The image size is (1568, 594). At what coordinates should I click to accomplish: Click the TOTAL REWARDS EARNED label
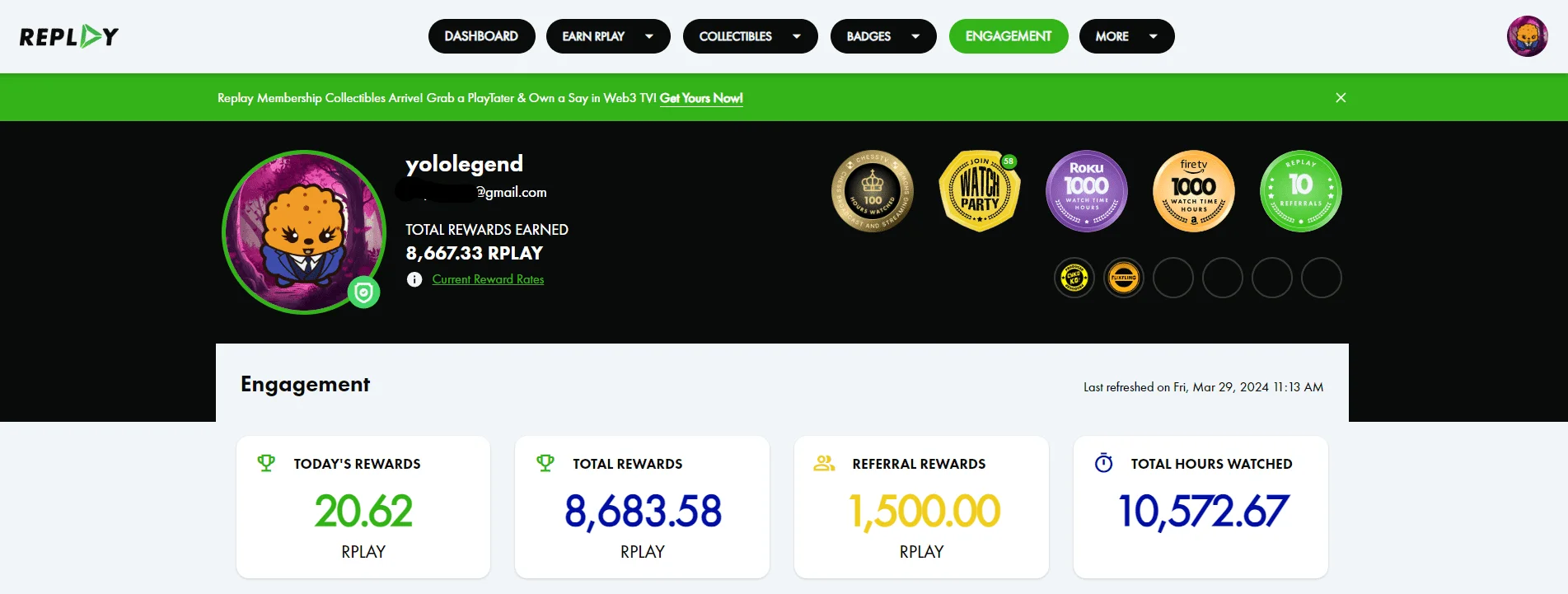[487, 230]
